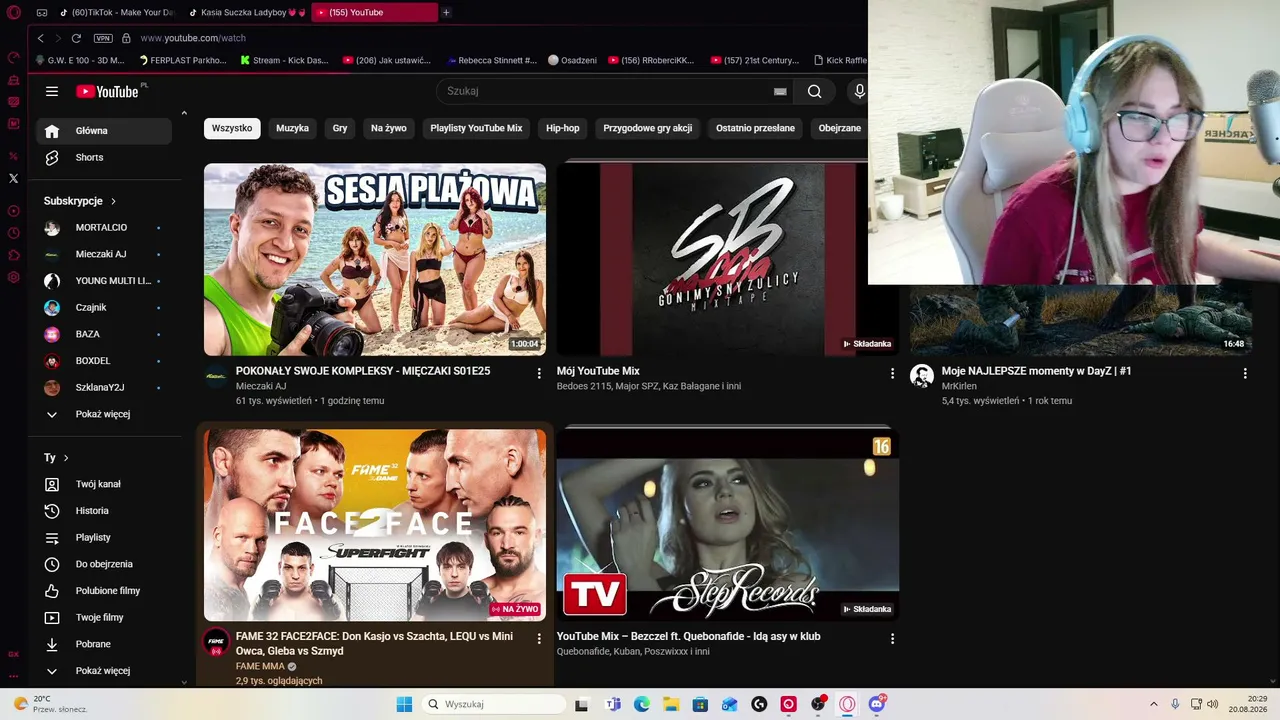1280x720 pixels.
Task: Open Logitech G HUB from the taskbar
Action: click(759, 704)
